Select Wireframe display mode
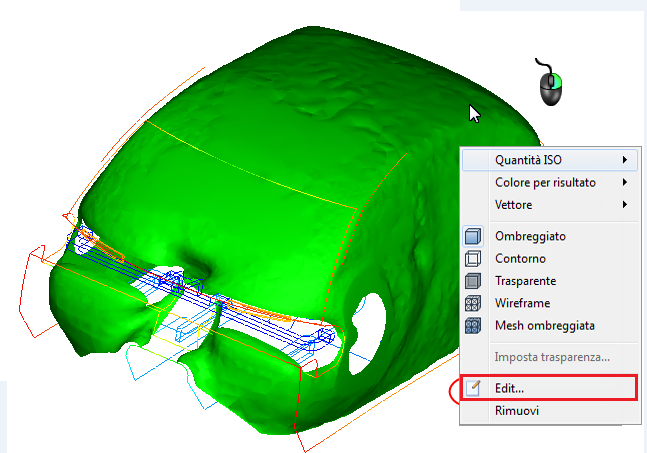This screenshot has width=647, height=453. pyautogui.click(x=550, y=303)
